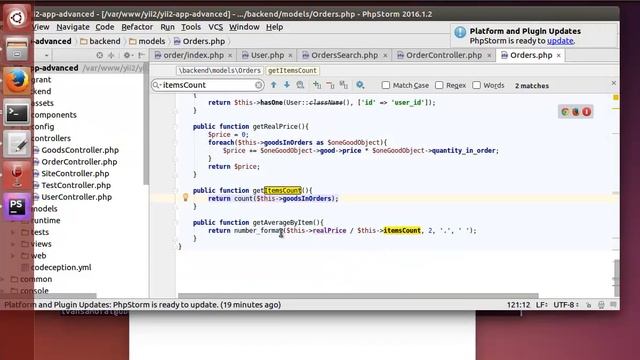
Task: Click the update link in notification
Action: click(x=560, y=41)
